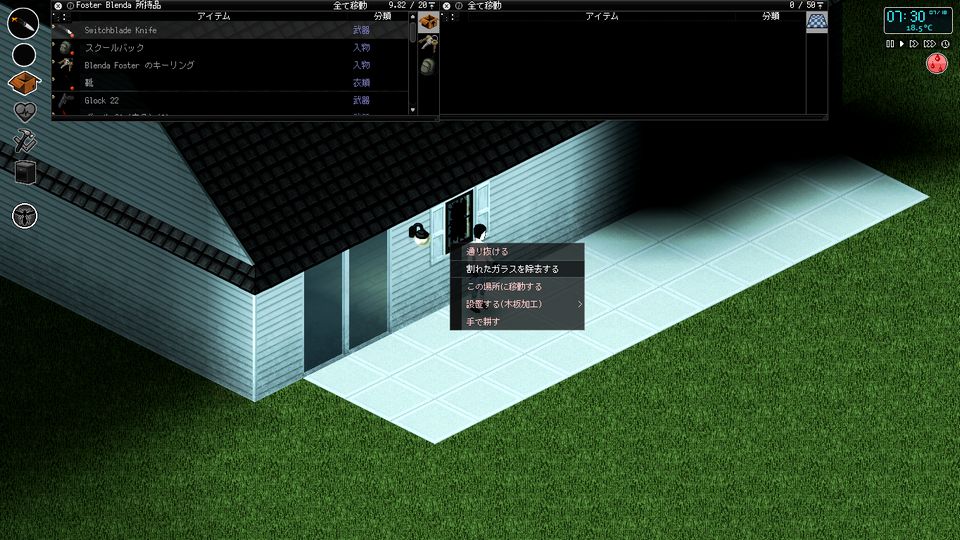Sort inventory by 分類 column header
The width and height of the screenshot is (960, 540).
click(x=382, y=17)
